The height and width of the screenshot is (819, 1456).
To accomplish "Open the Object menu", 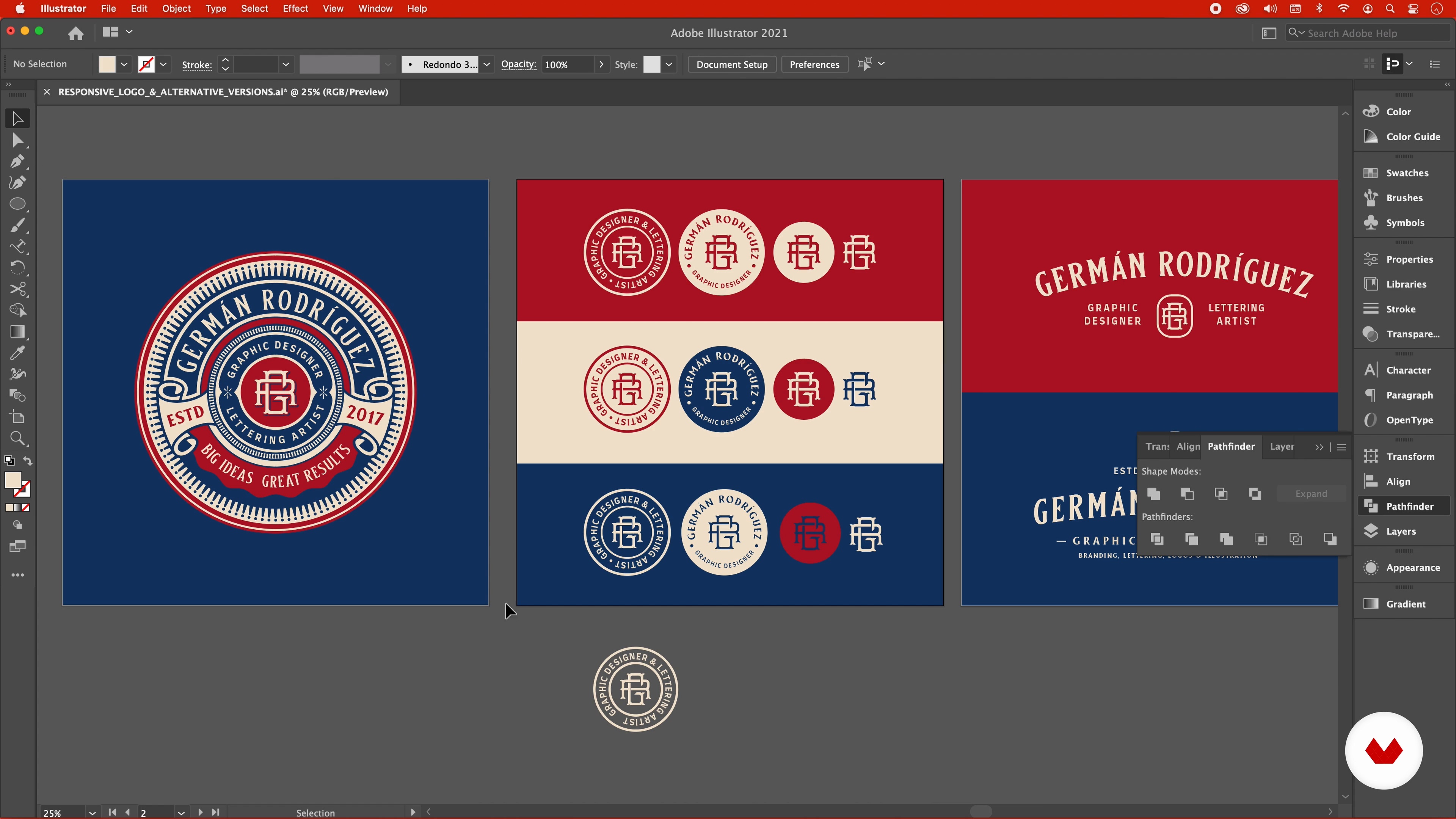I will pyautogui.click(x=176, y=8).
